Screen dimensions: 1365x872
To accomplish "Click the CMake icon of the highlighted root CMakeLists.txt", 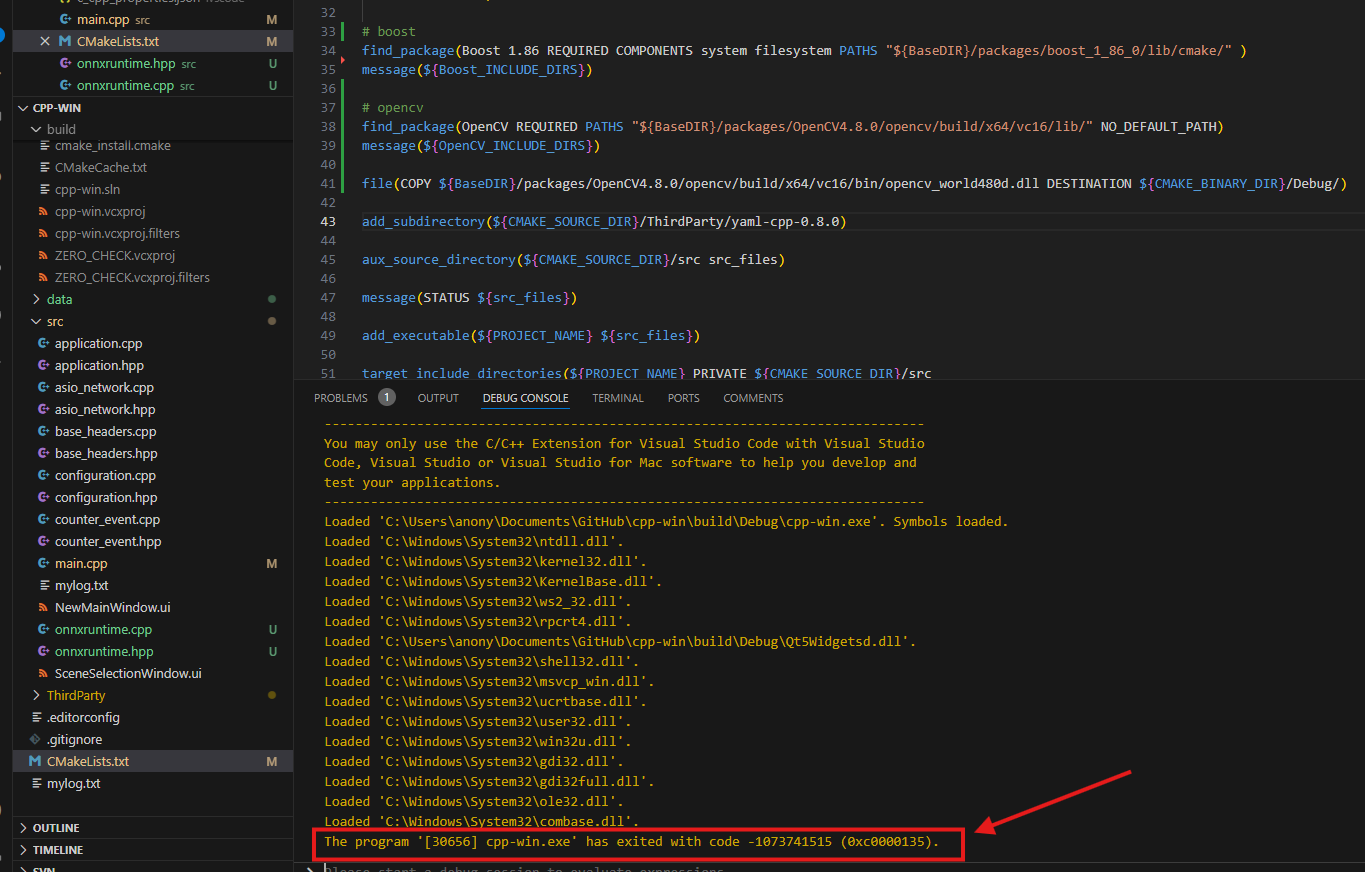I will pos(36,762).
